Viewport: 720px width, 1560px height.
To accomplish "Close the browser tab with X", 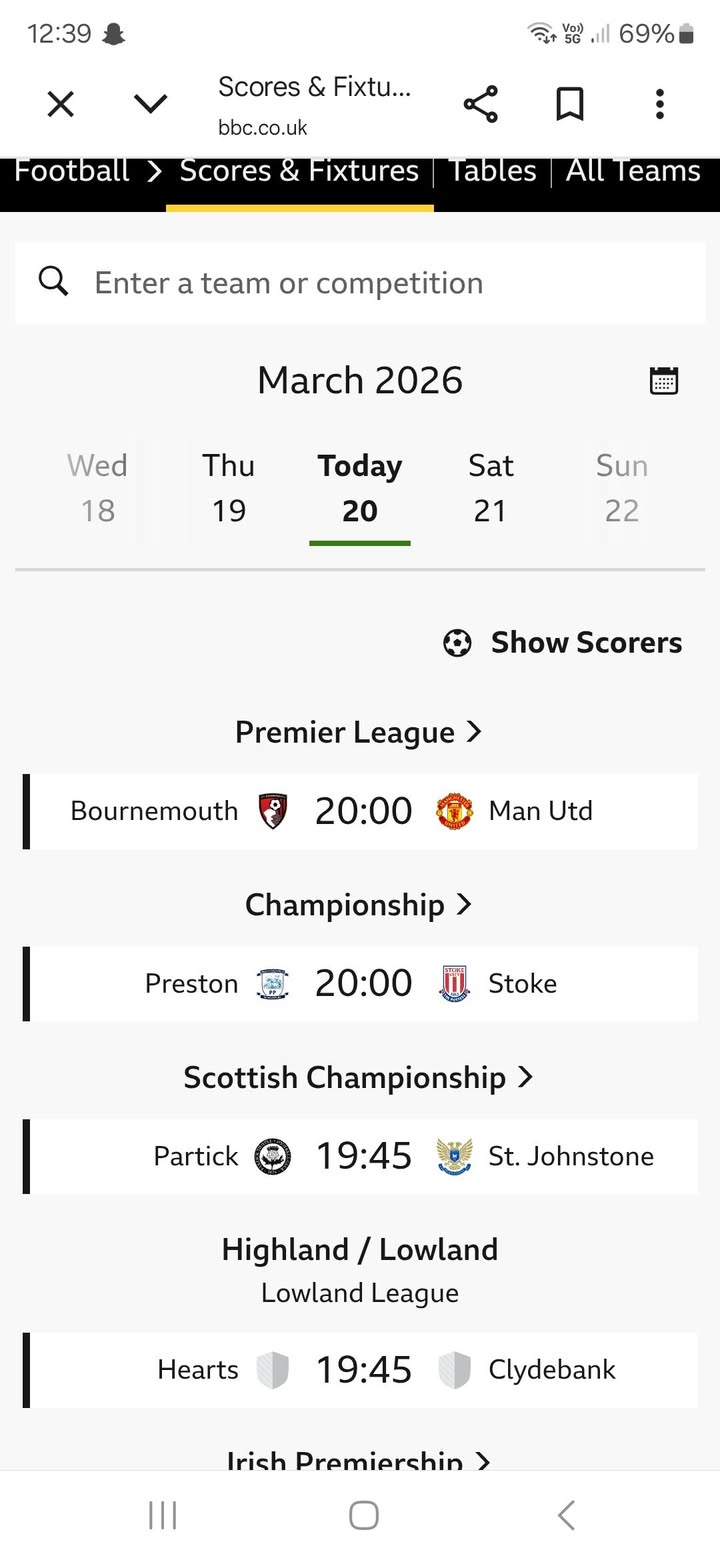I will (x=61, y=104).
